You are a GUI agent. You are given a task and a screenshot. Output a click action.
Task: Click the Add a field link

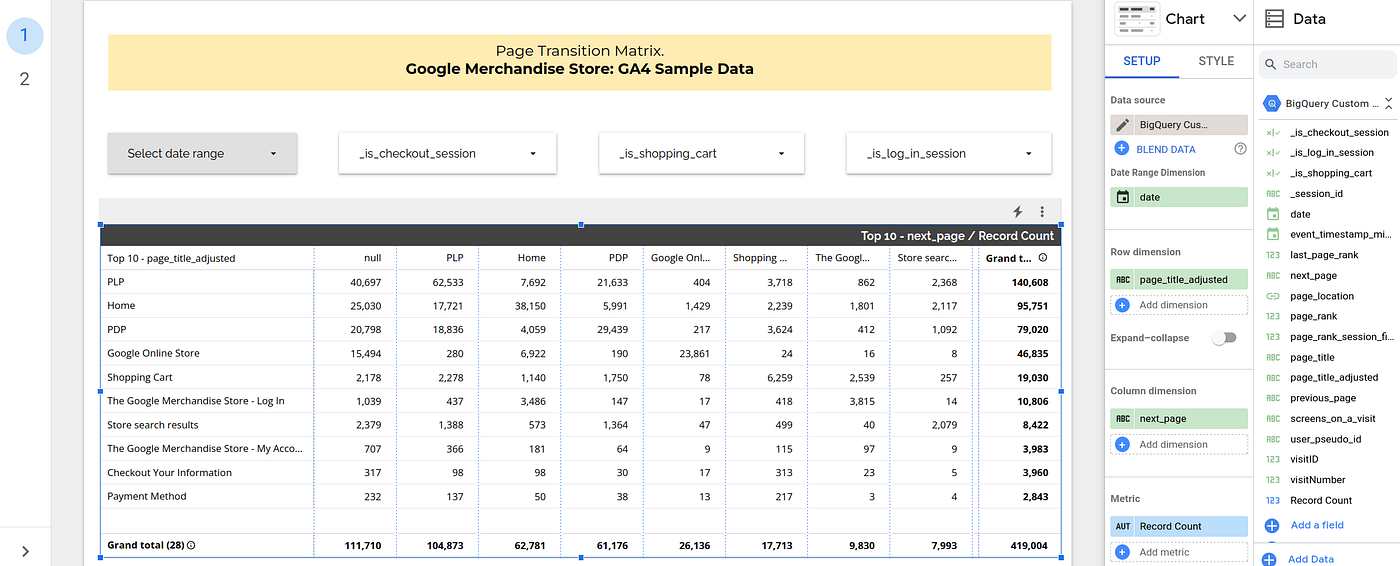pos(1317,525)
